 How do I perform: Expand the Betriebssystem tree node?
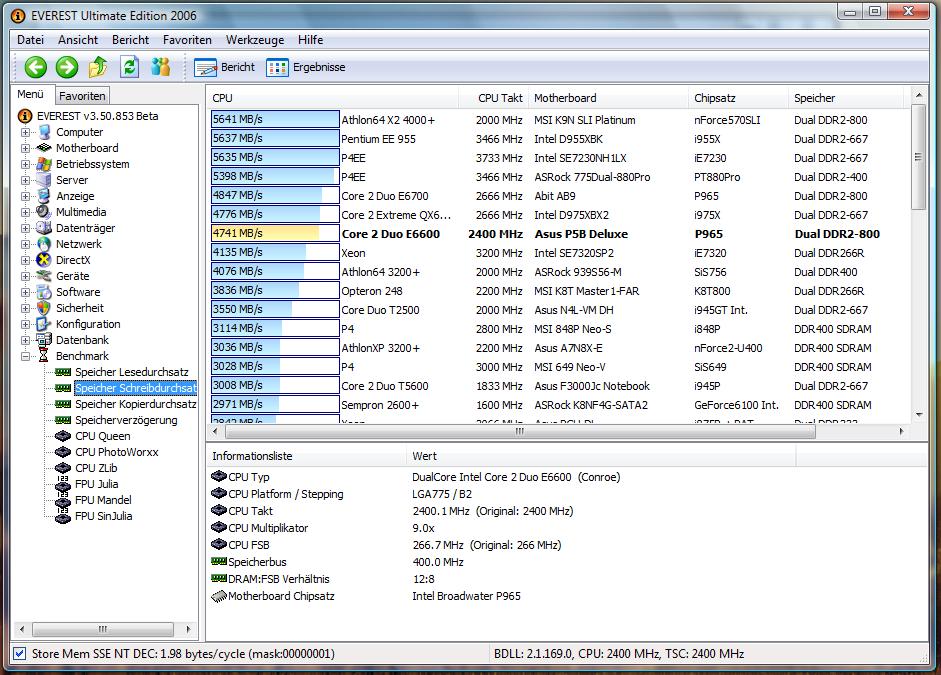[x=25, y=164]
